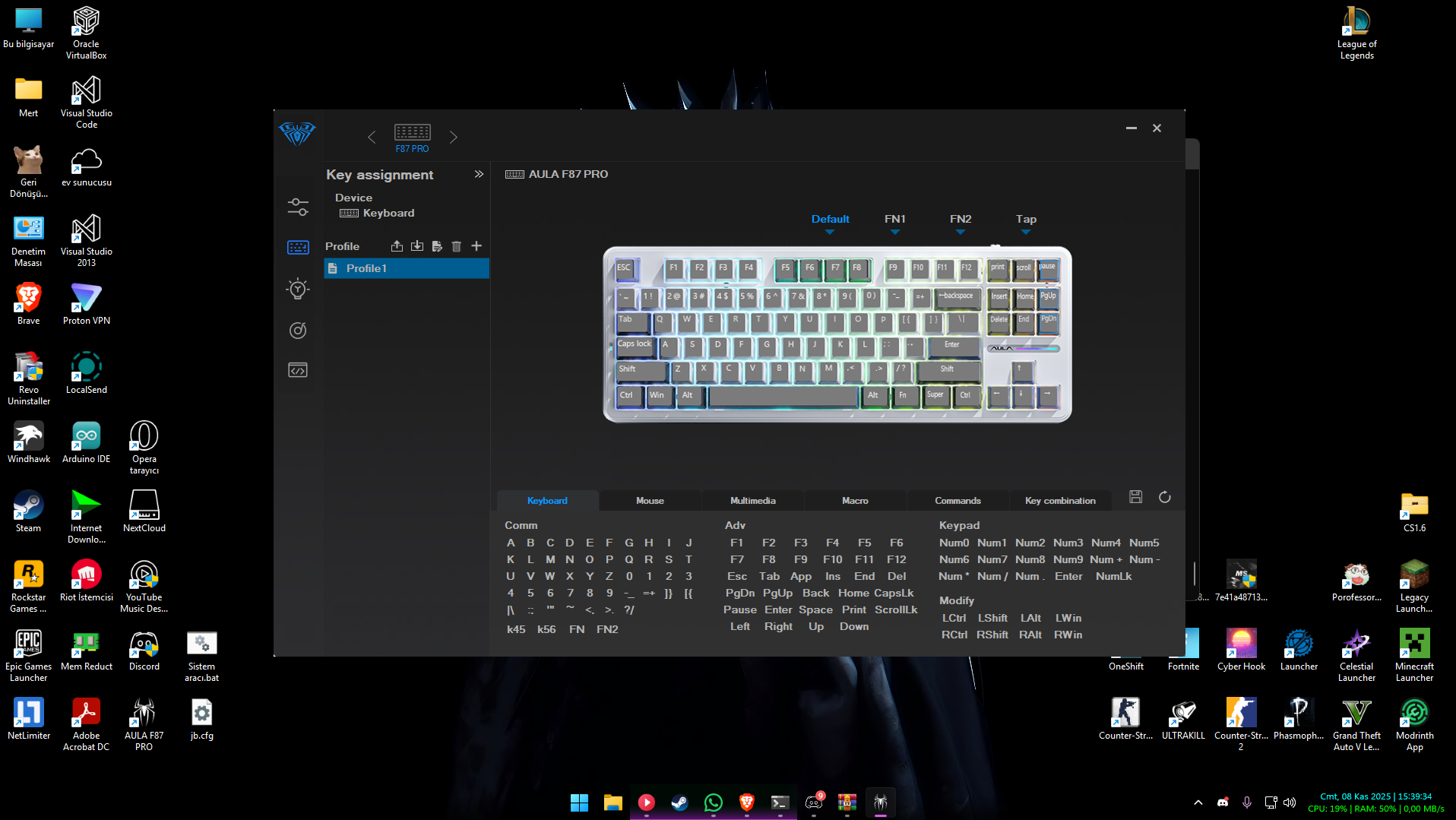Open the settings sliders sidebar section
Image resolution: width=1456 pixels, height=820 pixels.
pyautogui.click(x=298, y=207)
